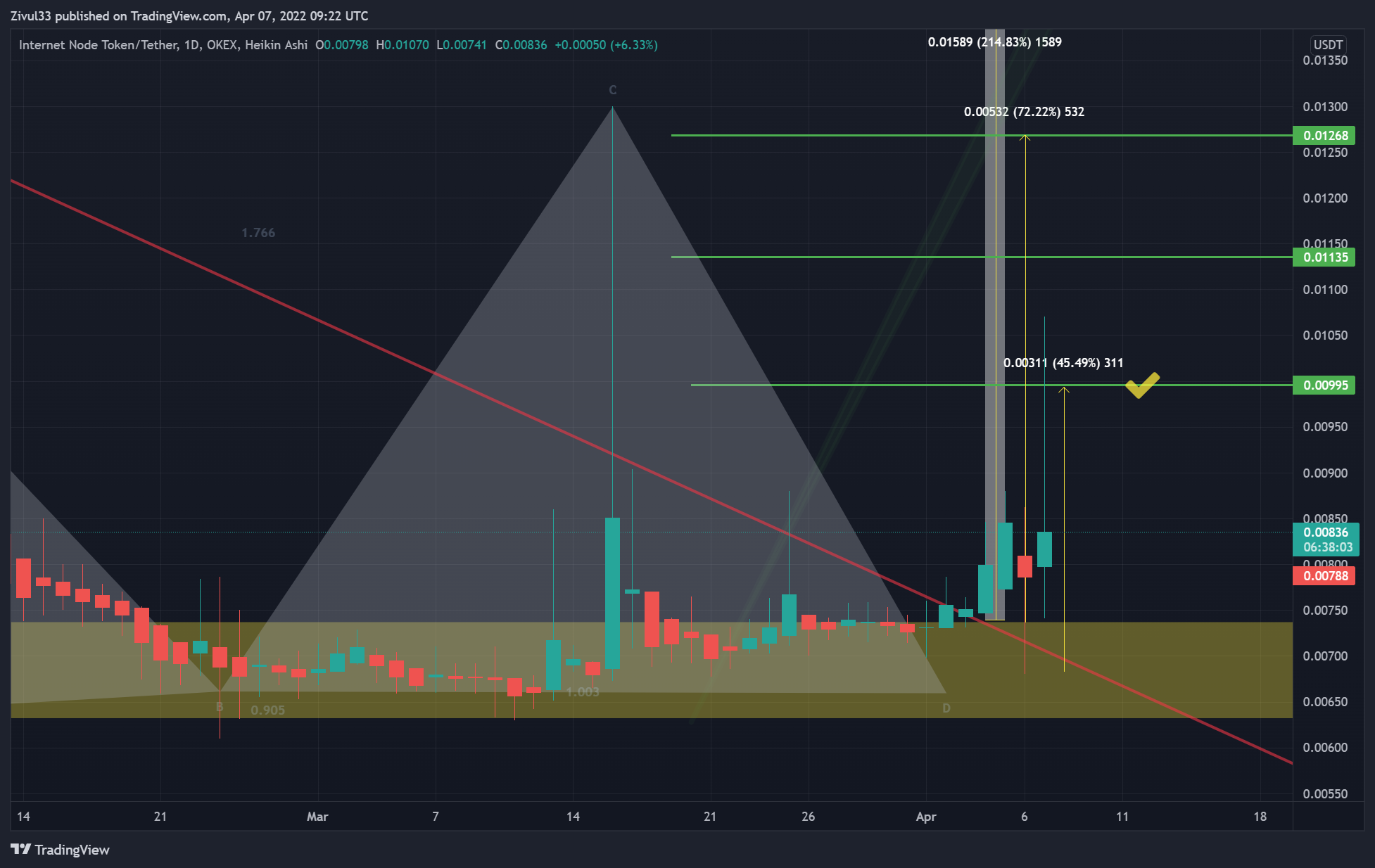Click the header text Zivul33 published on TradingView.com
The image size is (1375, 868).
point(119,16)
